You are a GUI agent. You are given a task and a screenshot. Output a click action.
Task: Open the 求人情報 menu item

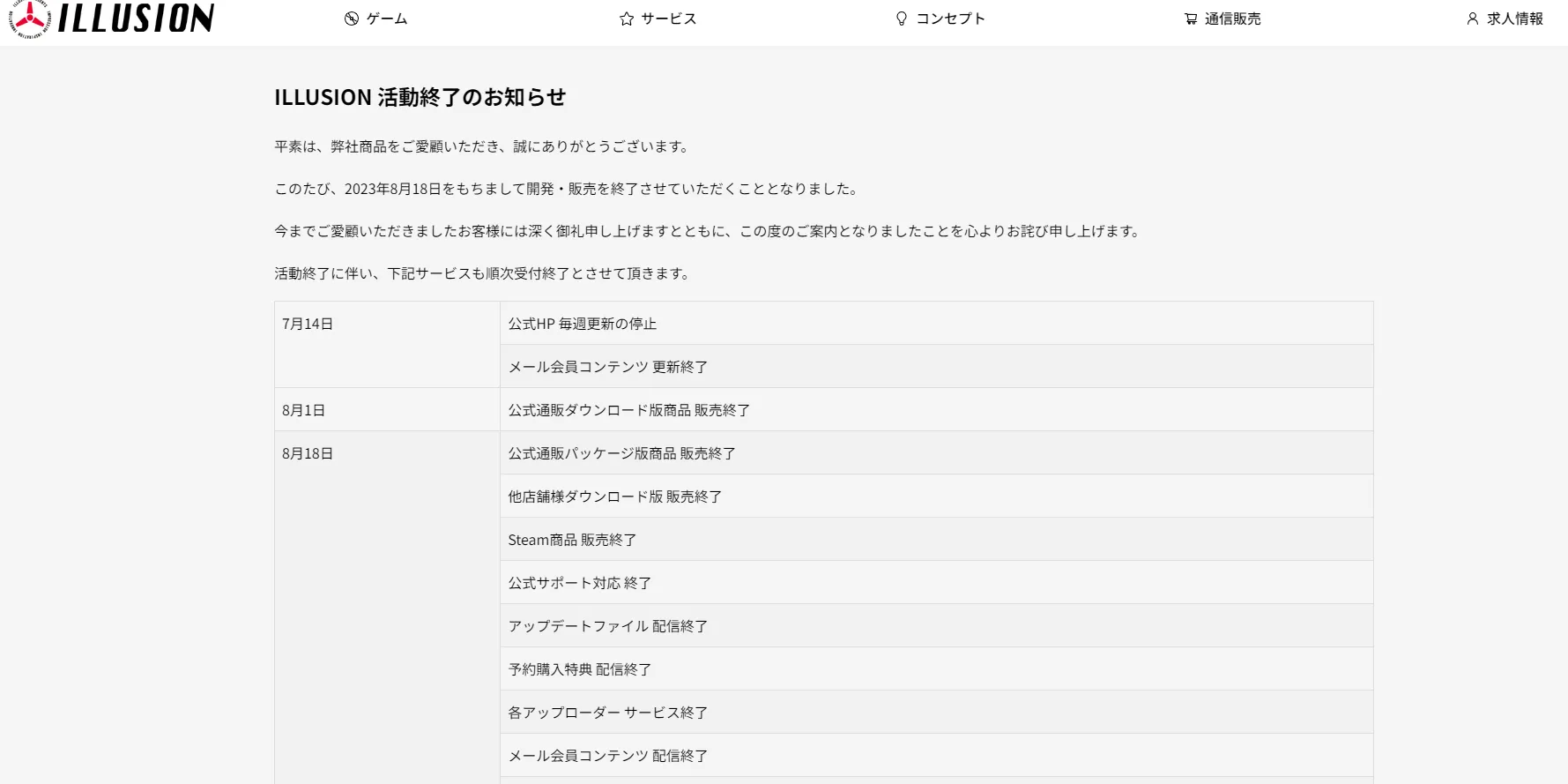[x=1515, y=19]
